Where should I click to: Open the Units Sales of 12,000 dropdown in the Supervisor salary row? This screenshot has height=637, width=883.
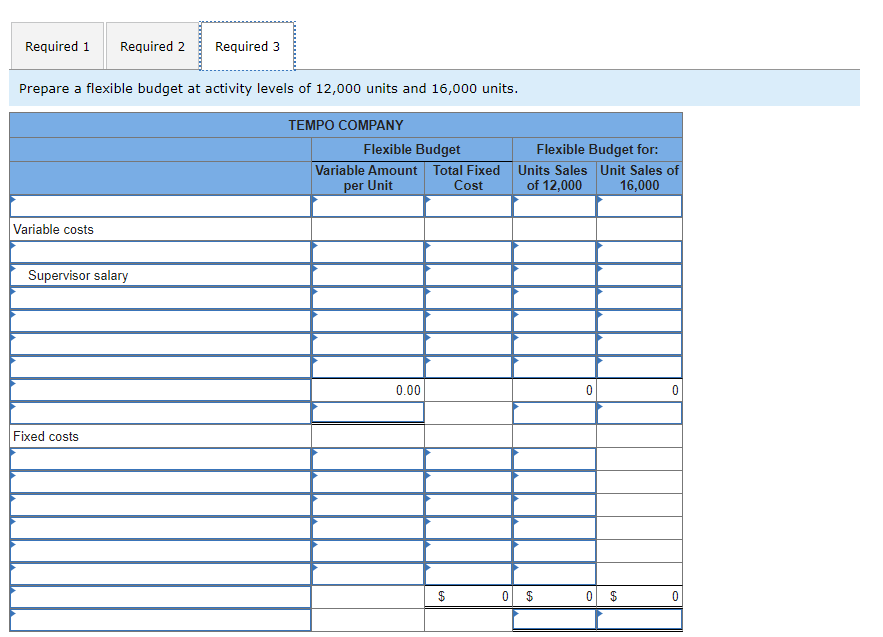(553, 275)
